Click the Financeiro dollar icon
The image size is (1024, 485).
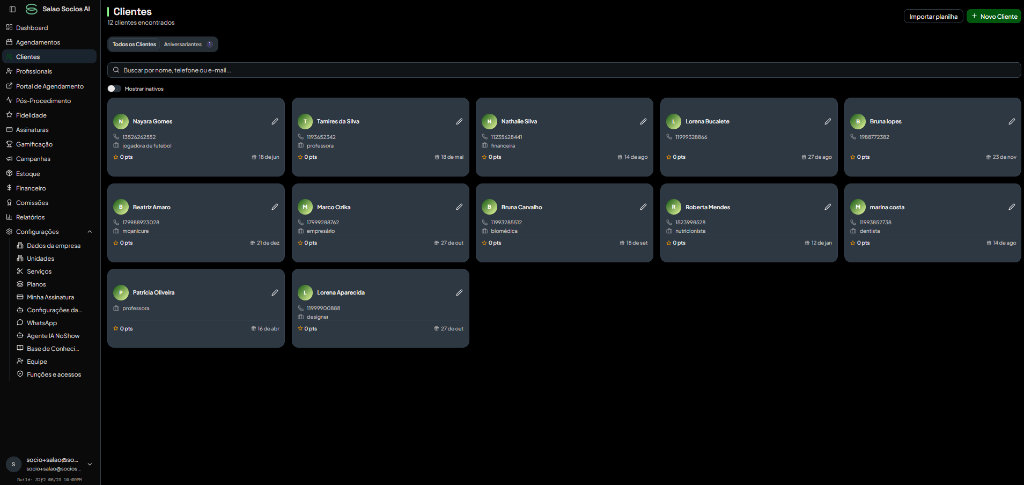(x=9, y=188)
